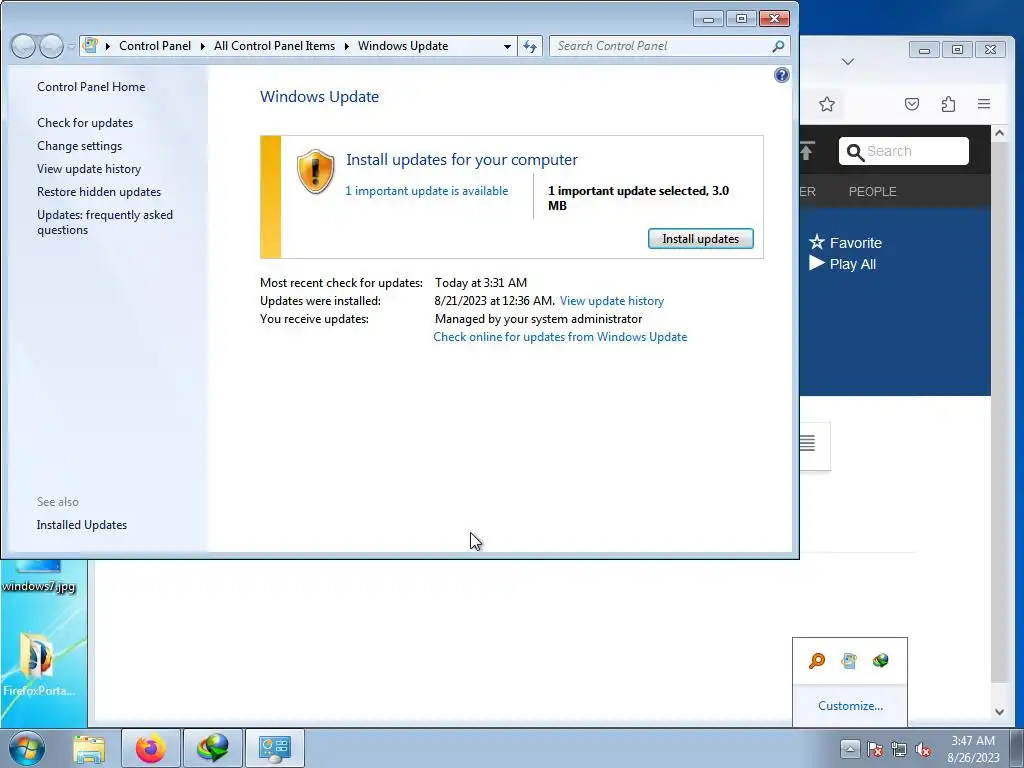Select the windows7.jpg desktop file
Viewport: 1024px width, 768px height.
pos(39,578)
